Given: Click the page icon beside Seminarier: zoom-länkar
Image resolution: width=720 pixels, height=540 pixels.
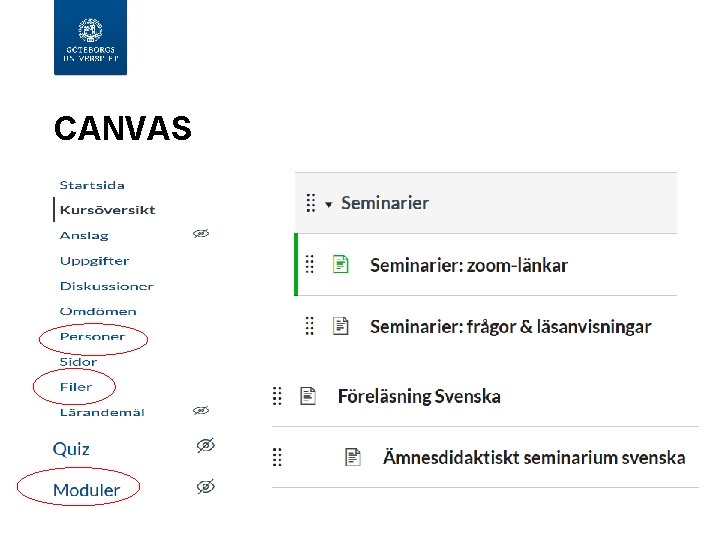Looking at the screenshot, I should pos(341,265).
